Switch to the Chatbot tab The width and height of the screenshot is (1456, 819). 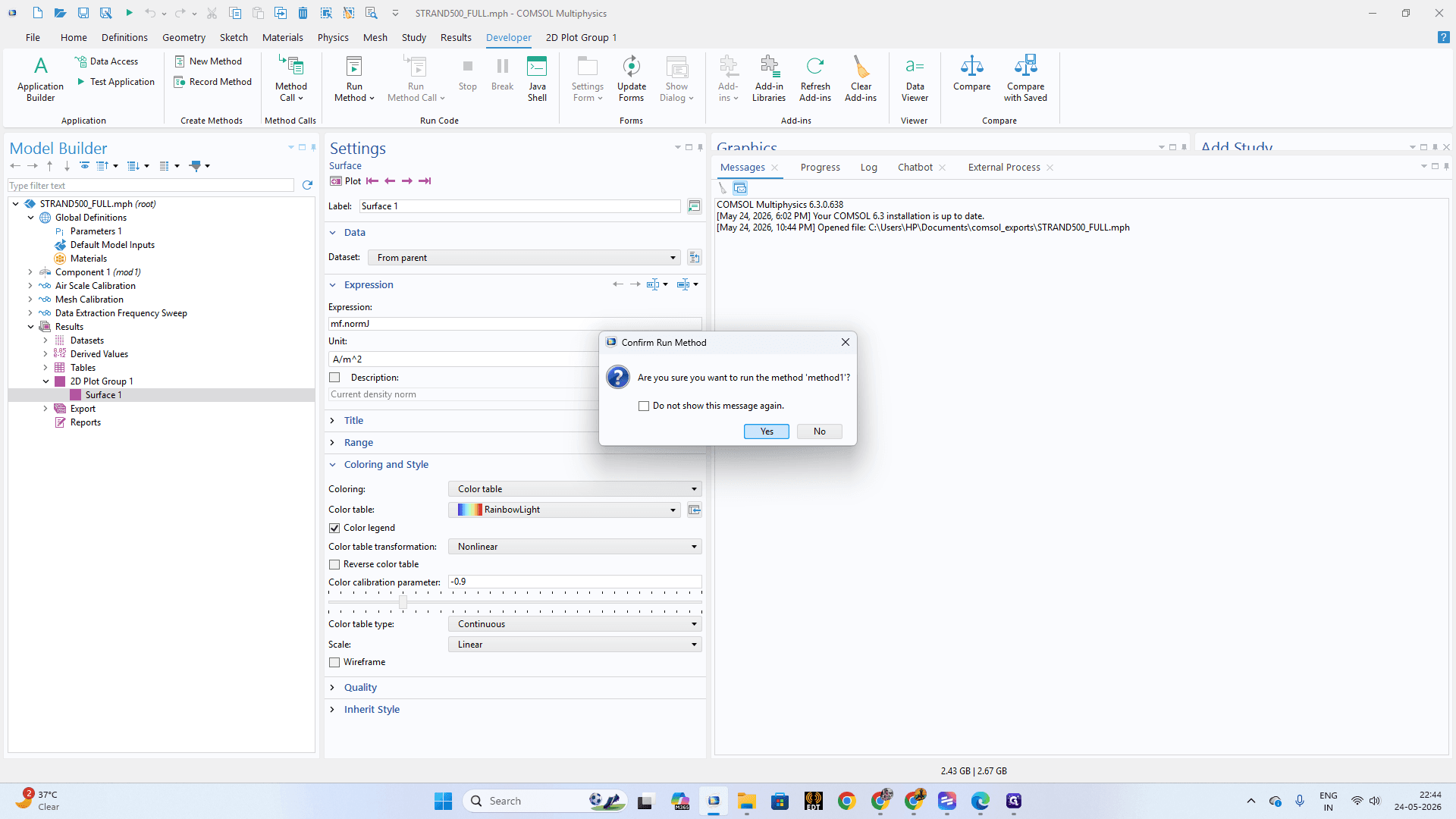tap(915, 168)
